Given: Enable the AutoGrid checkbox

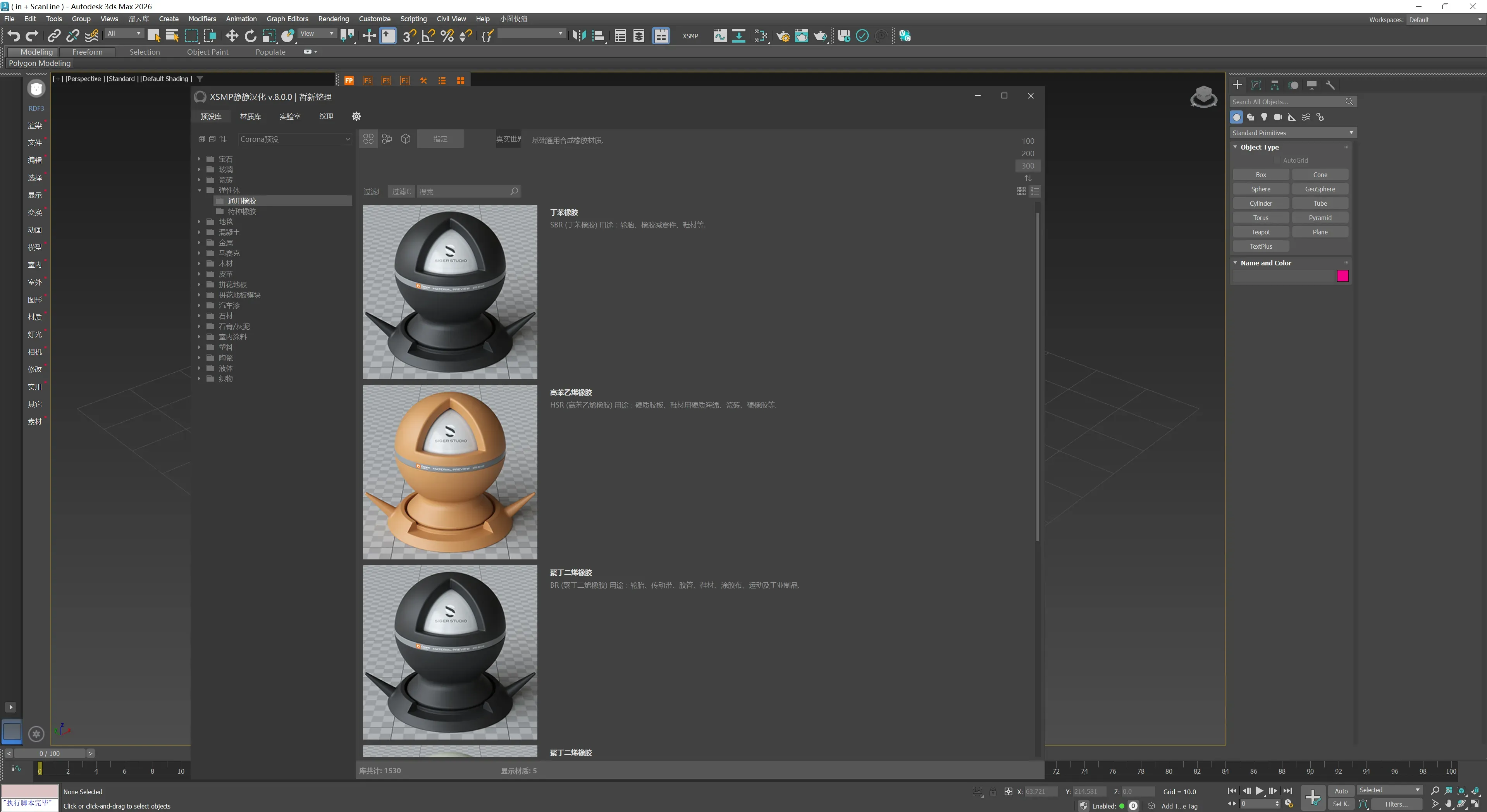Looking at the screenshot, I should pyautogui.click(x=1277, y=160).
